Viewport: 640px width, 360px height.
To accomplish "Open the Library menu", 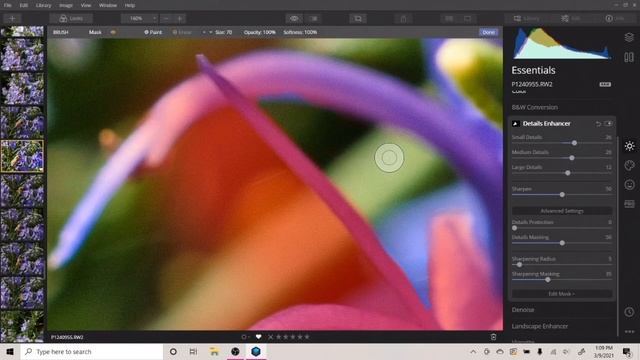I will click(43, 5).
